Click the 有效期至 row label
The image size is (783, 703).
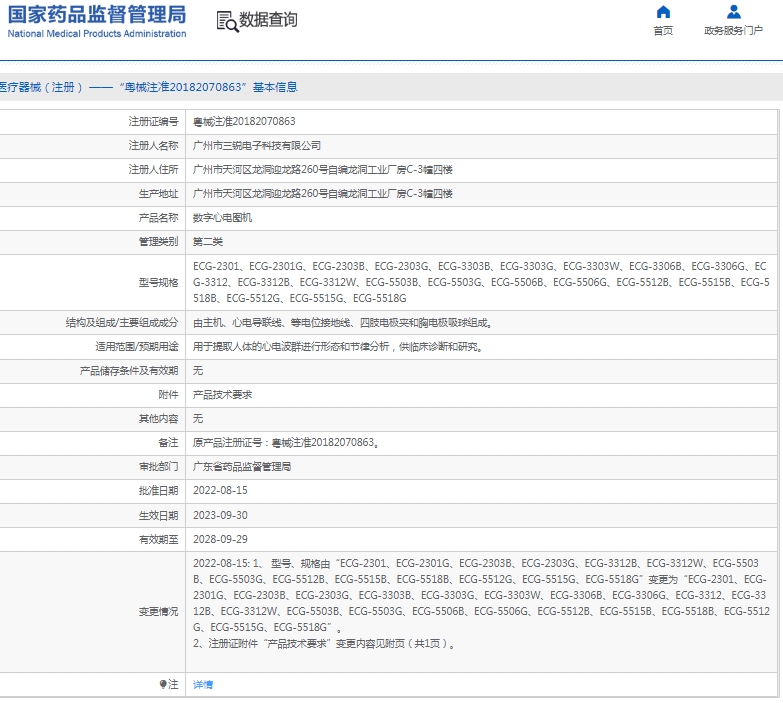click(158, 539)
